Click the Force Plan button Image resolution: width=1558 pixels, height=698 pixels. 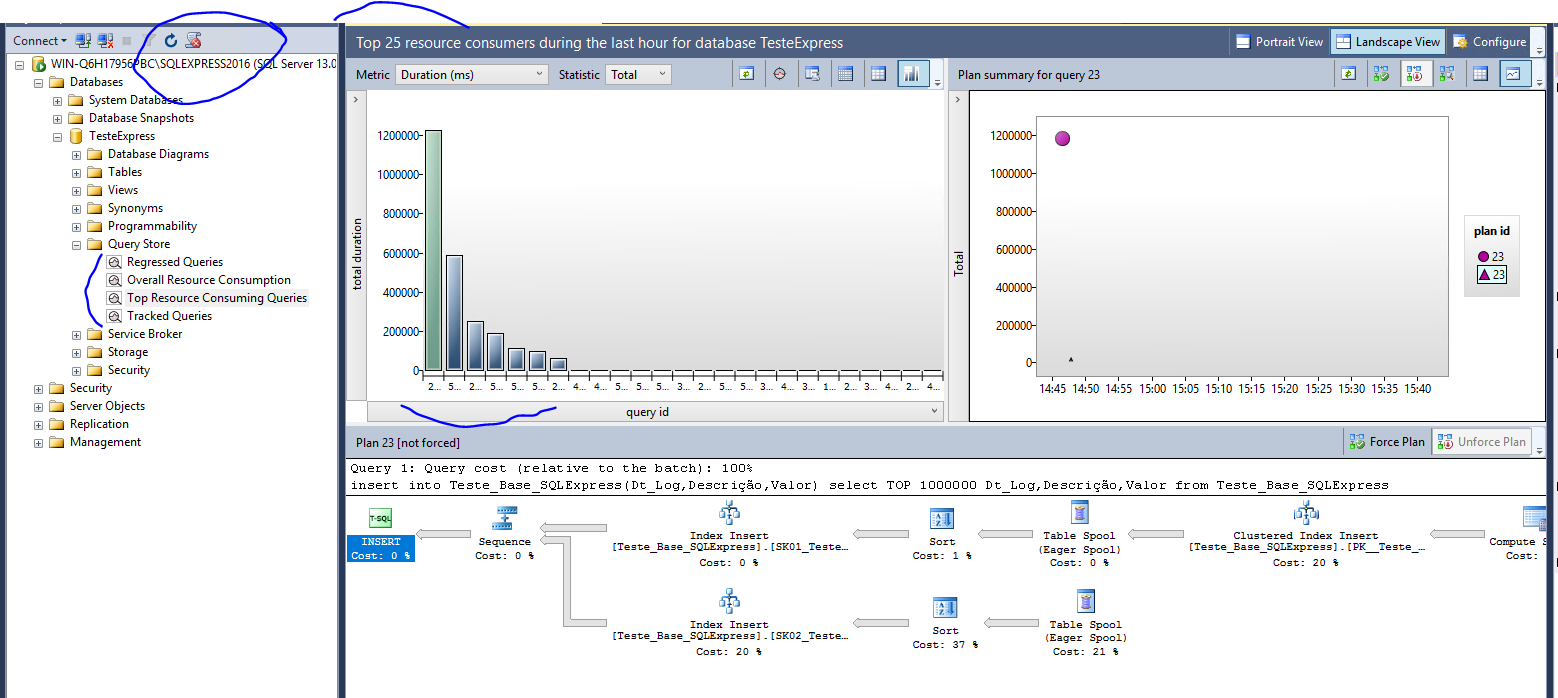click(1386, 441)
